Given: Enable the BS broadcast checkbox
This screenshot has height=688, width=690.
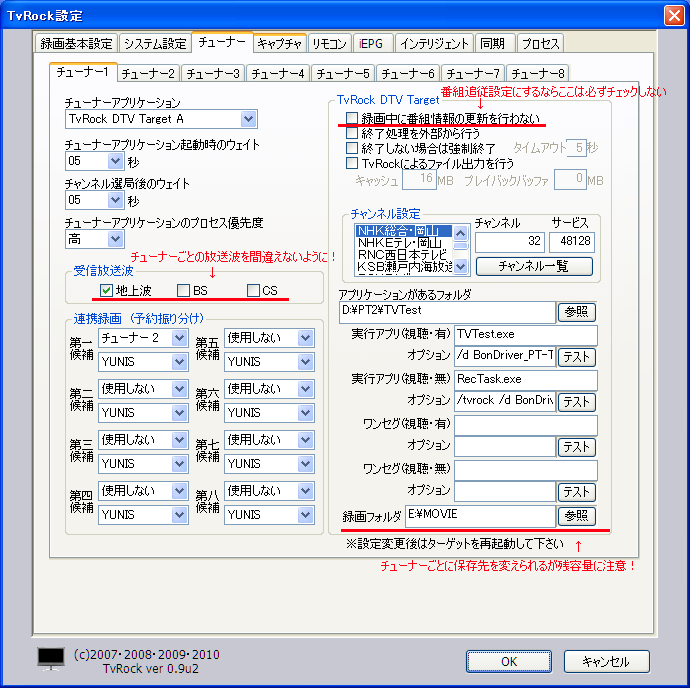Looking at the screenshot, I should (x=183, y=290).
